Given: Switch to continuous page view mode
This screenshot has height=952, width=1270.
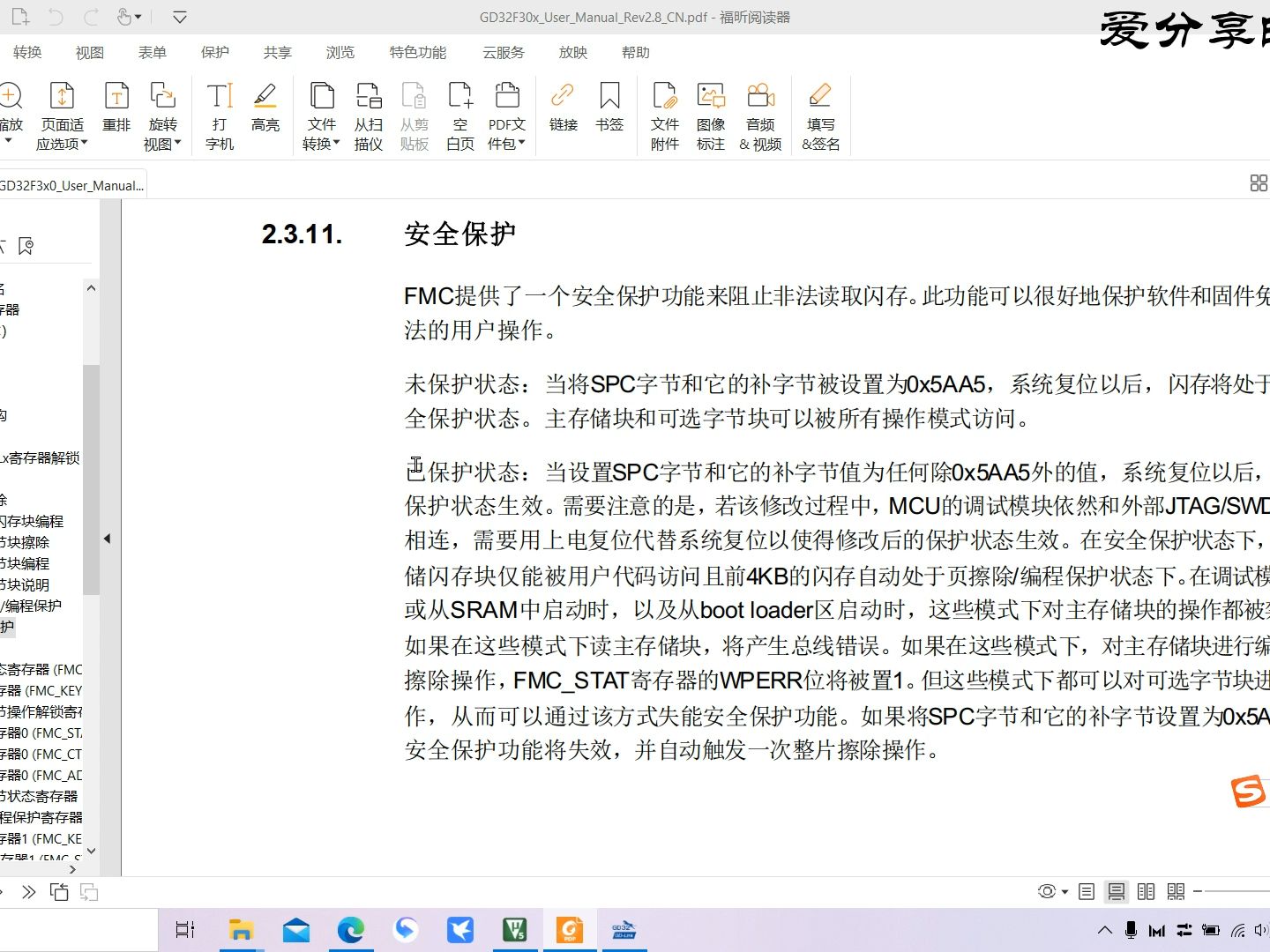Looking at the screenshot, I should (x=1117, y=892).
